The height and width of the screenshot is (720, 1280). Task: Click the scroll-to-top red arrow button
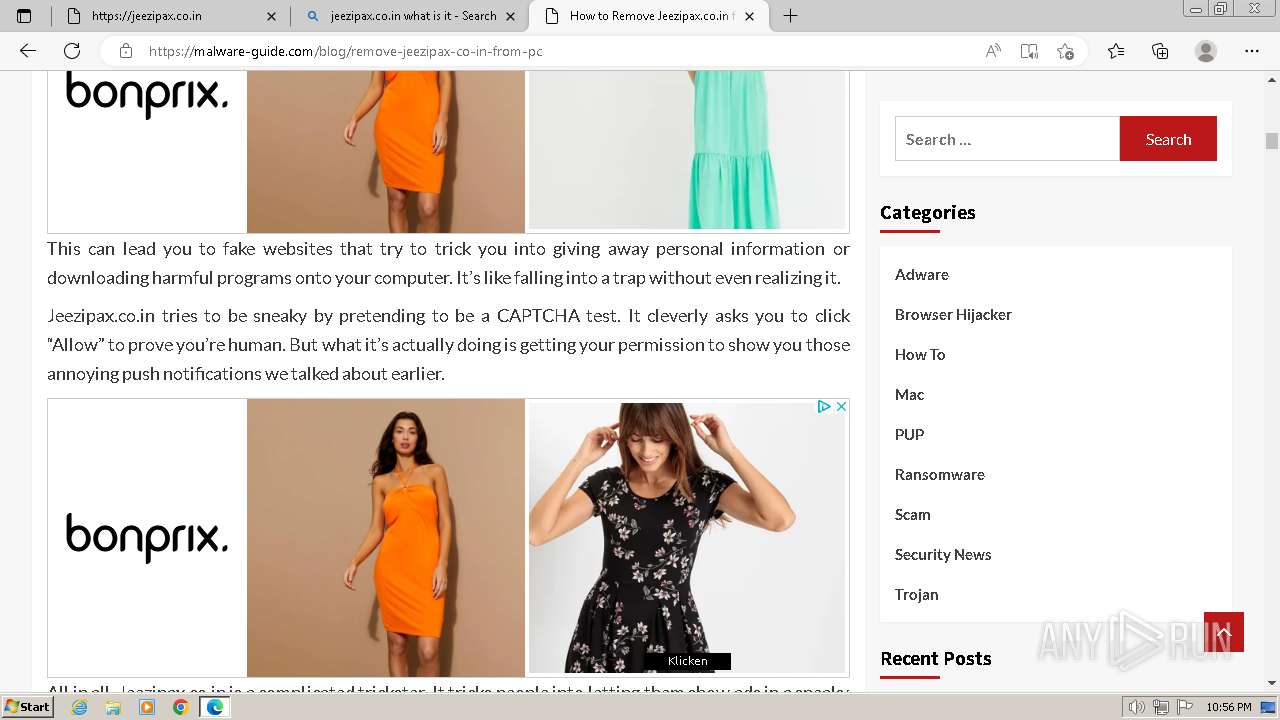click(x=1224, y=632)
